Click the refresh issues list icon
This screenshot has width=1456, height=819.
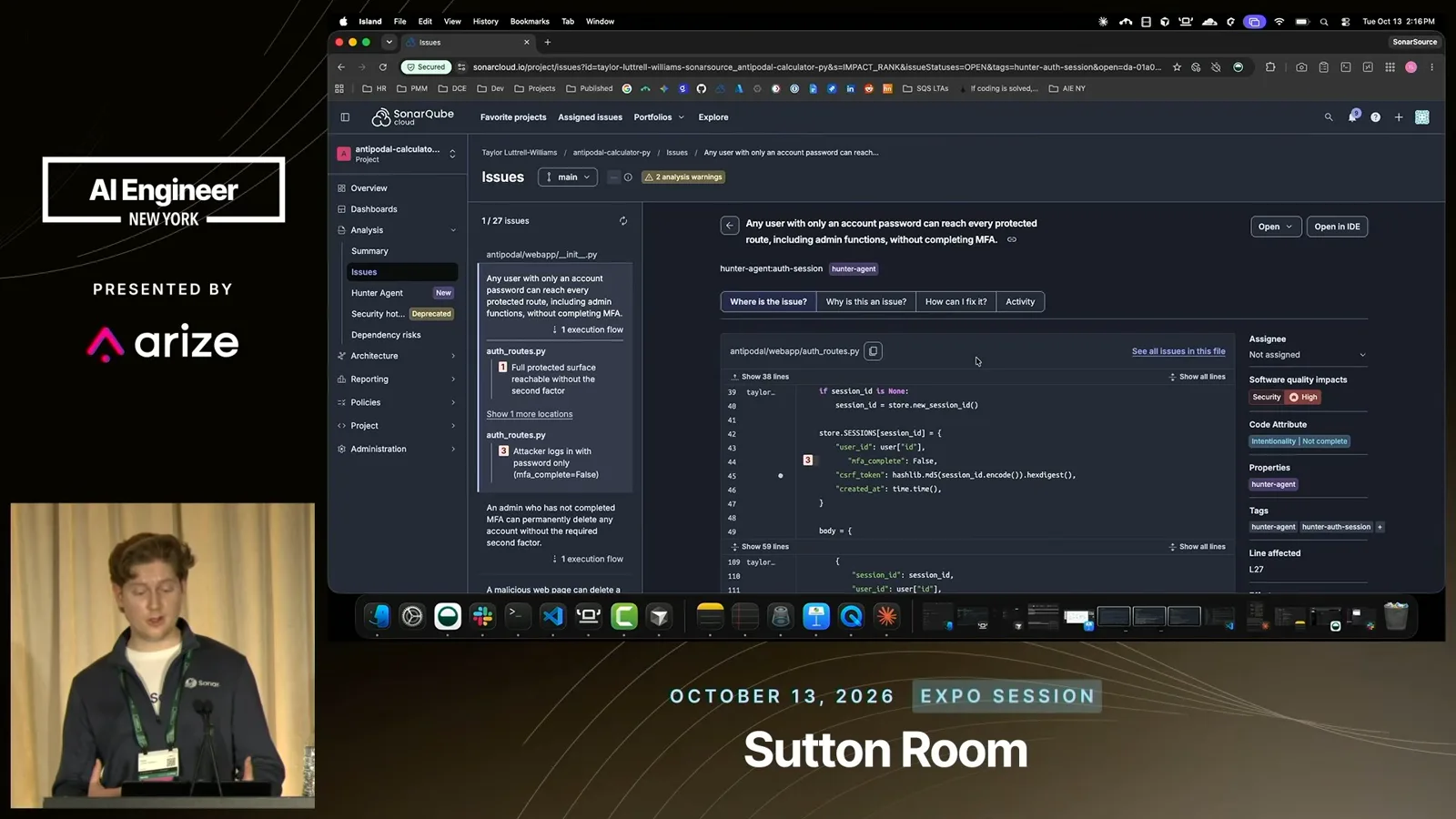coord(623,221)
